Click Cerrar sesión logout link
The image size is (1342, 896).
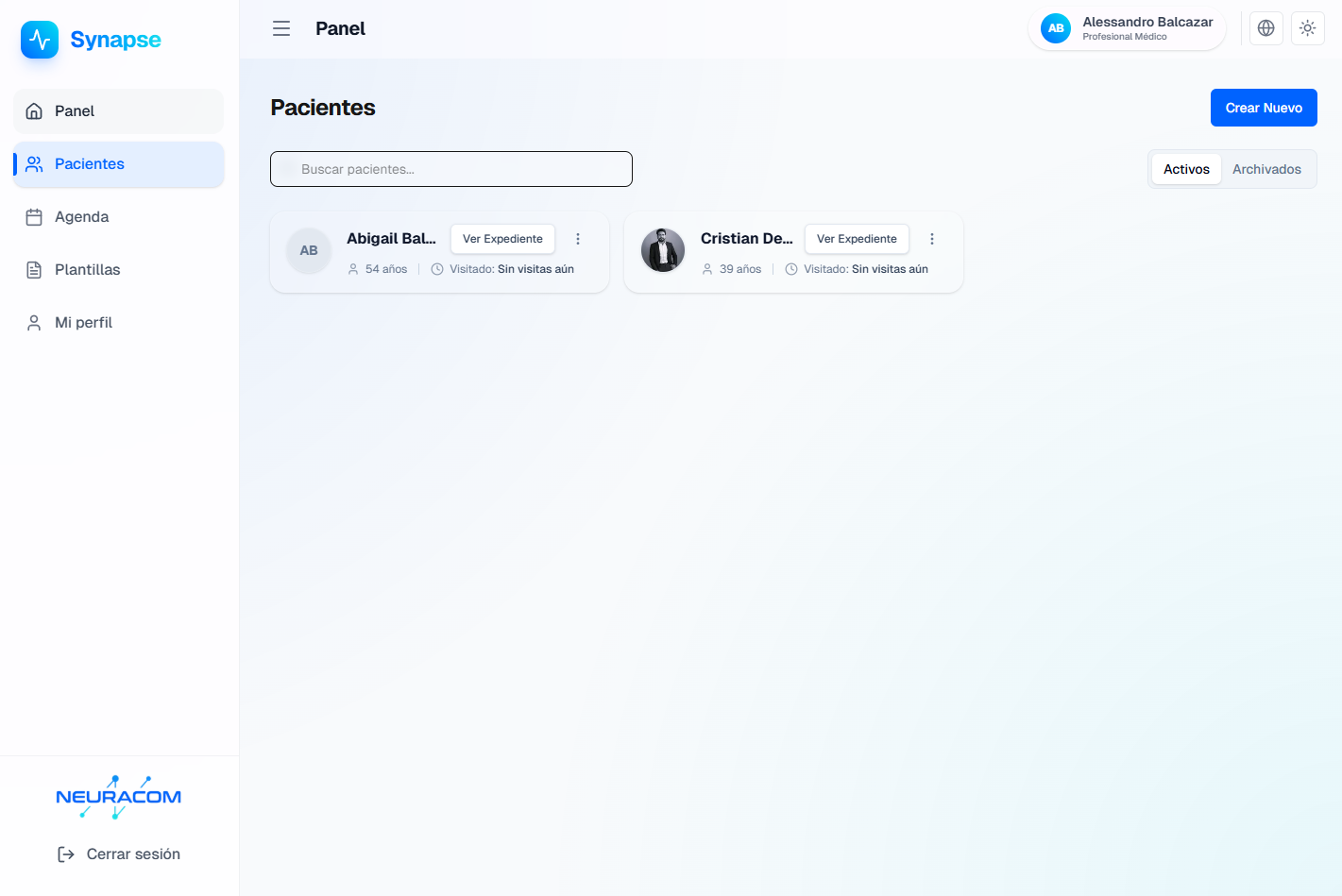[119, 854]
